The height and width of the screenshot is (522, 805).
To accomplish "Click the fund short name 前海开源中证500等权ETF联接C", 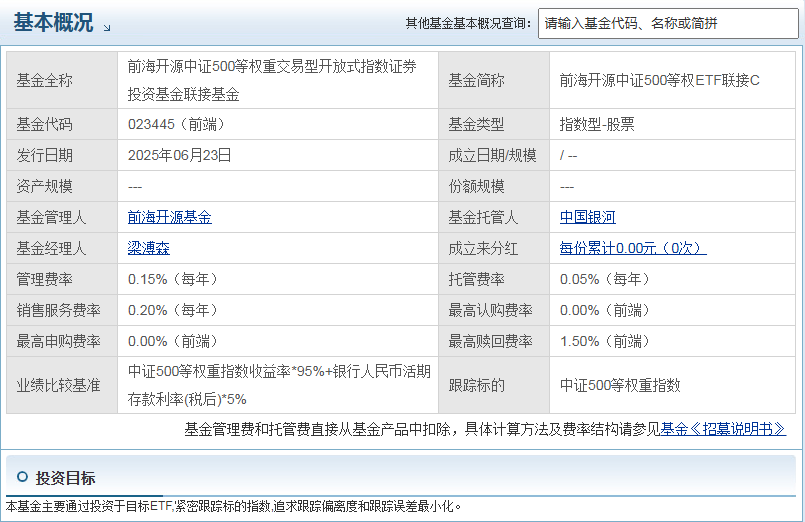I will point(659,80).
